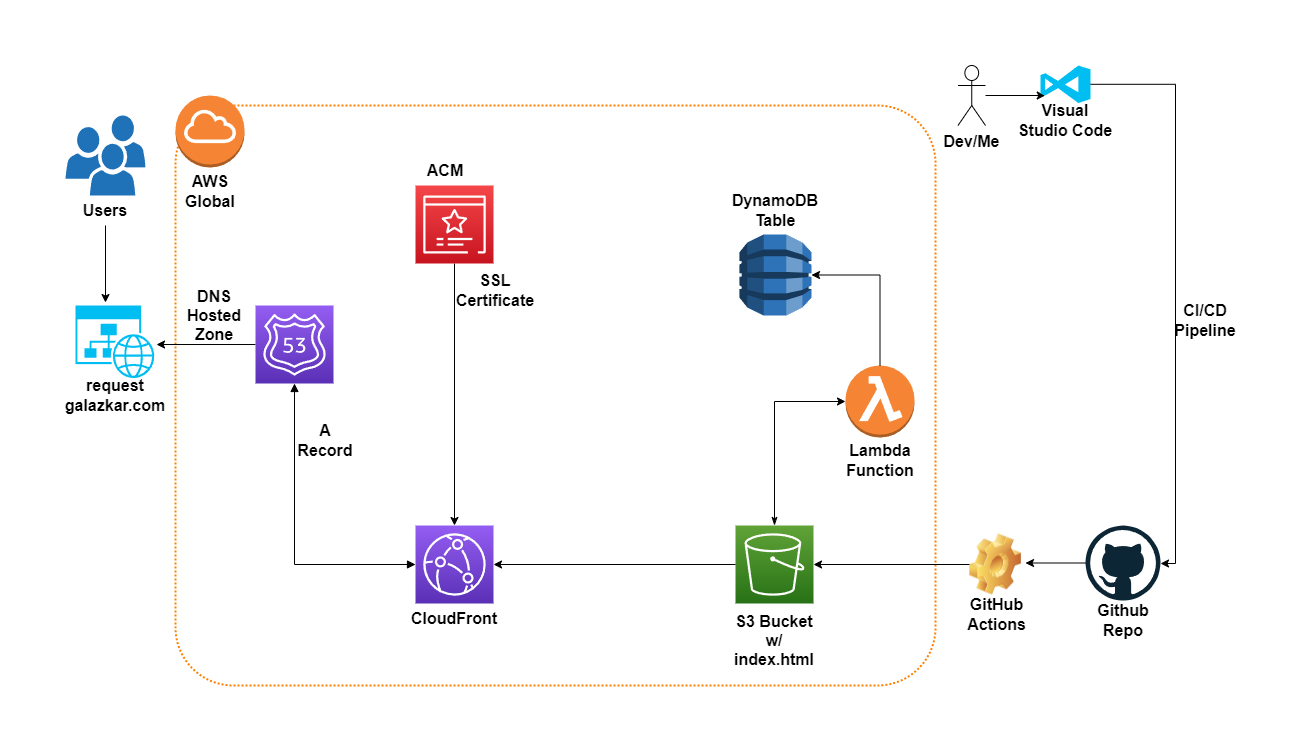Click the ACM certificate icon

point(455,224)
